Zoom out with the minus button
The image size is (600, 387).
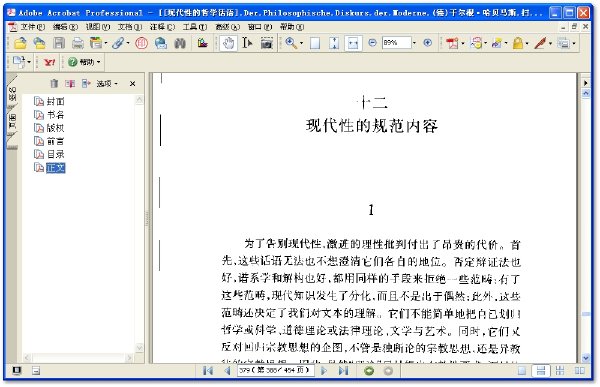point(372,43)
